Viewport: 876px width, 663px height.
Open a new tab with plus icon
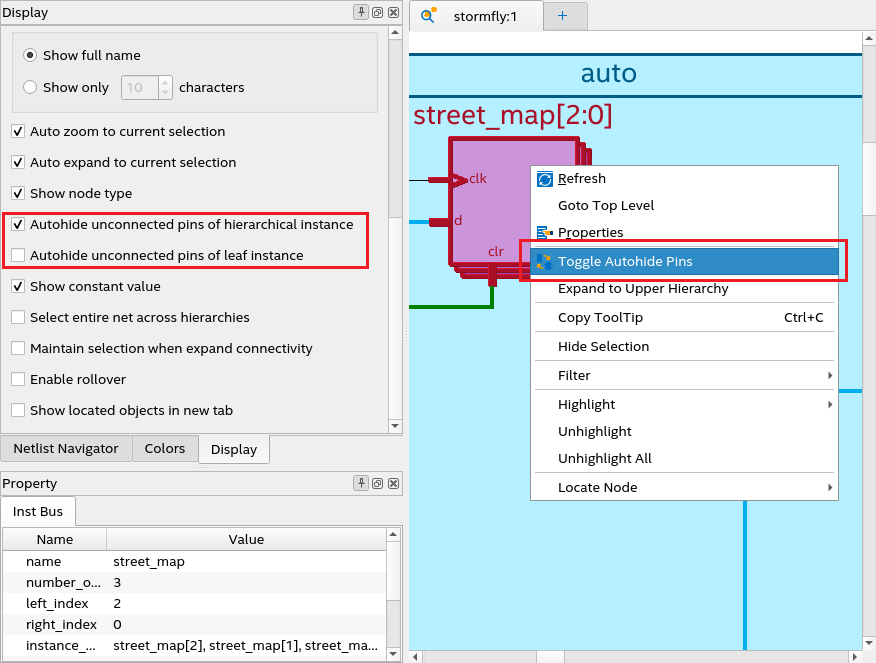tap(562, 16)
